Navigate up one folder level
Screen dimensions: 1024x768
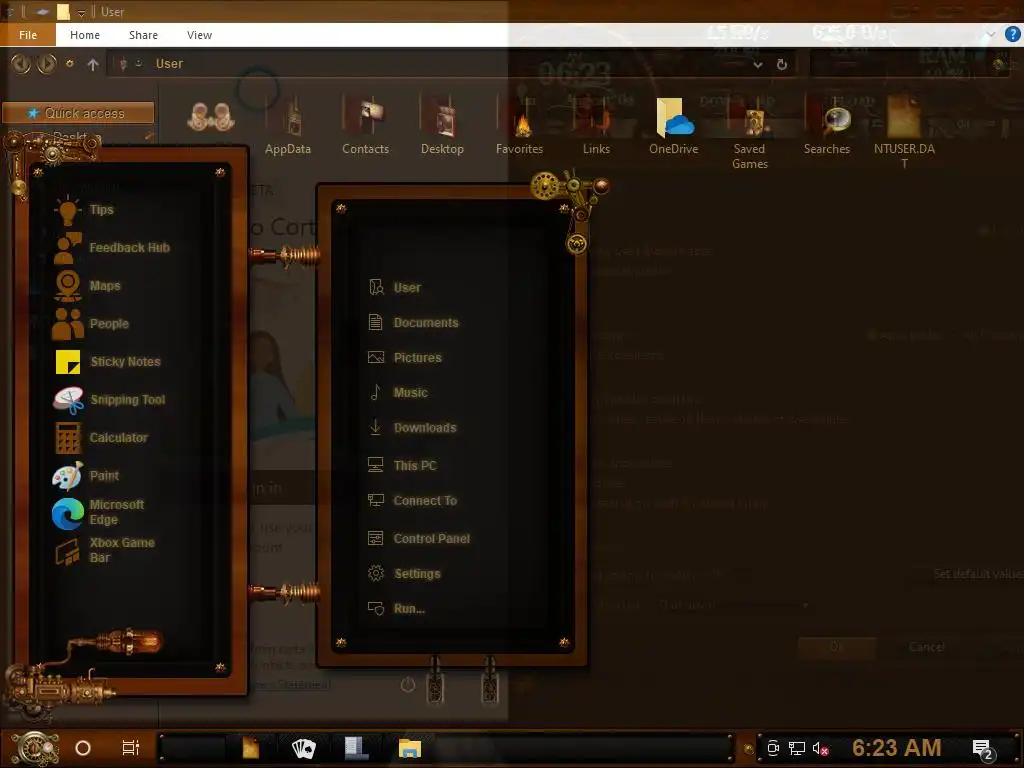click(93, 64)
